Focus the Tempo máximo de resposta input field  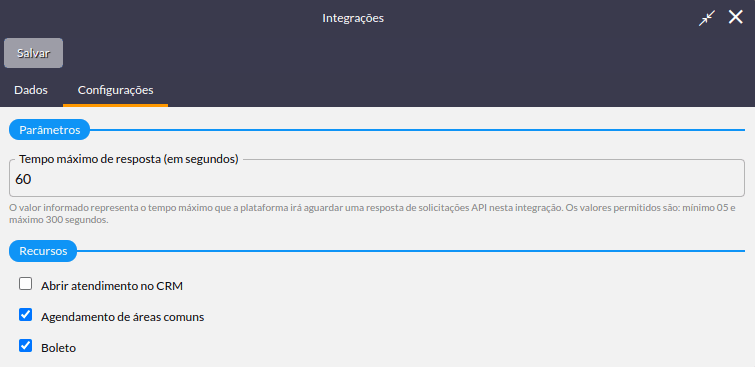(377, 179)
